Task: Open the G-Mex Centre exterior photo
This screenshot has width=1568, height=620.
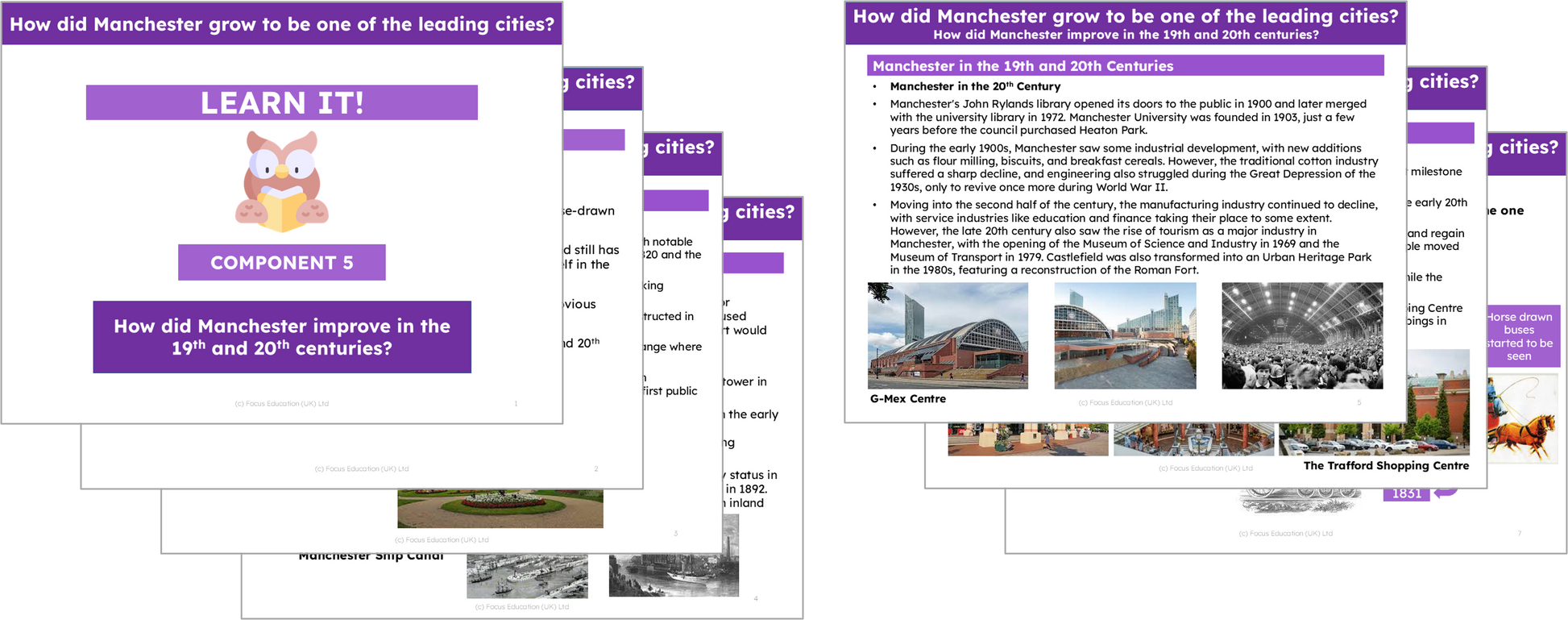Action: coord(948,335)
